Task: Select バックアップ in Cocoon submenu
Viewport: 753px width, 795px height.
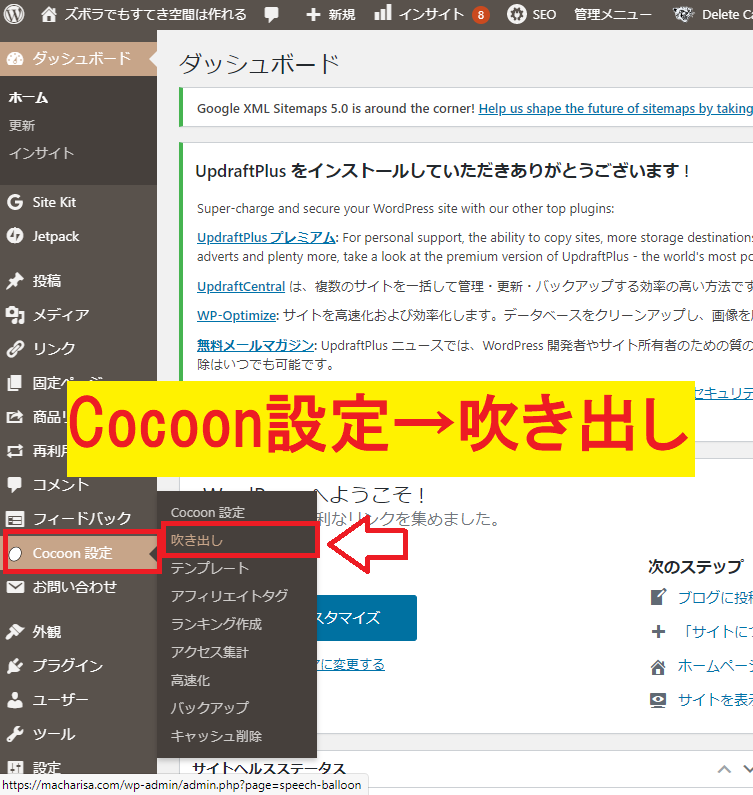Action: 209,708
